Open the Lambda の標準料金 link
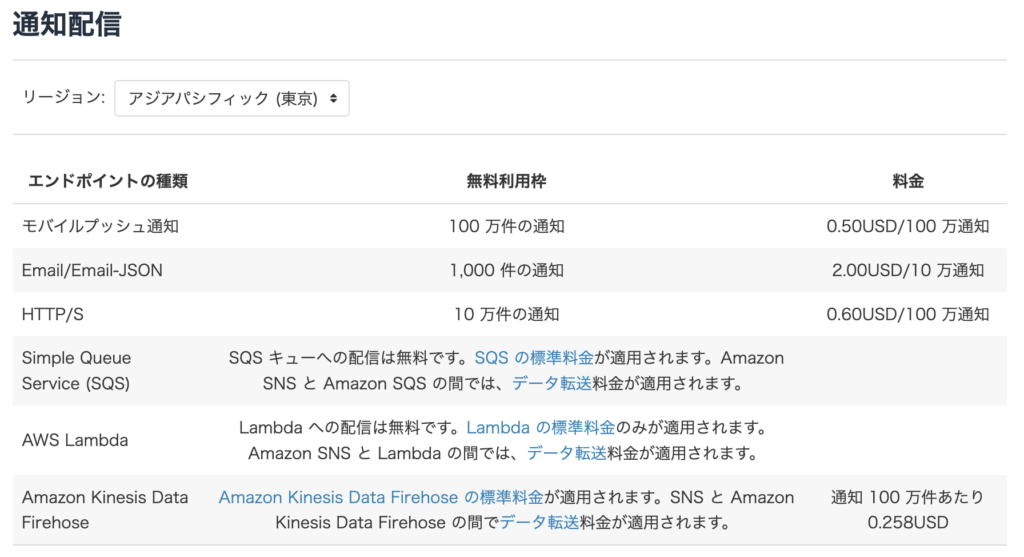The width and height of the screenshot is (1024, 557). [x=541, y=428]
